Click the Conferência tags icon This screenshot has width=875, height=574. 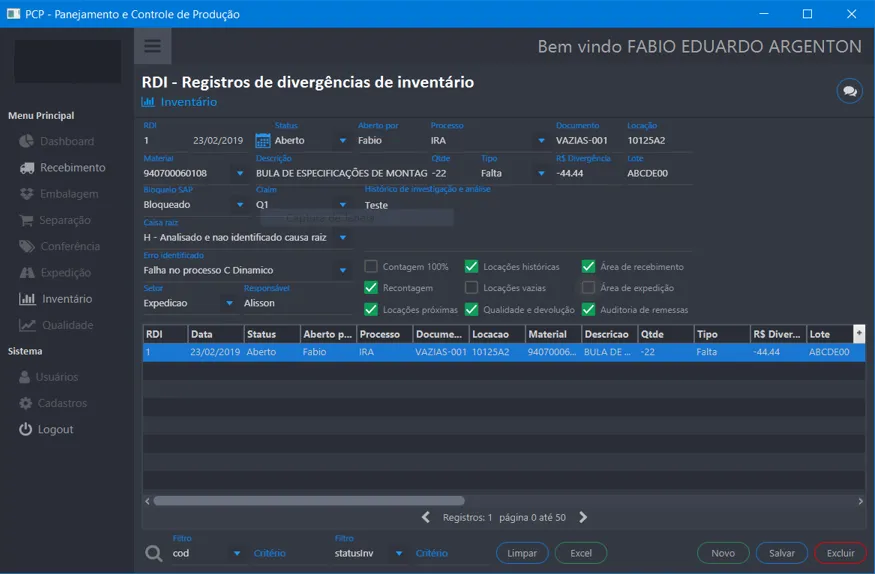click(27, 246)
